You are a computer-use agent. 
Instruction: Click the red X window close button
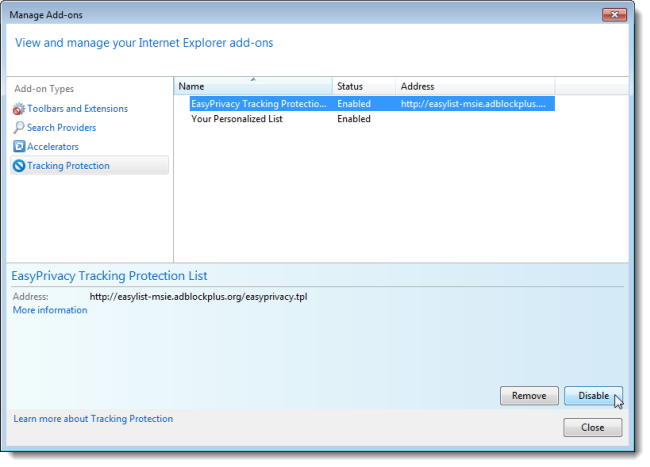[614, 15]
